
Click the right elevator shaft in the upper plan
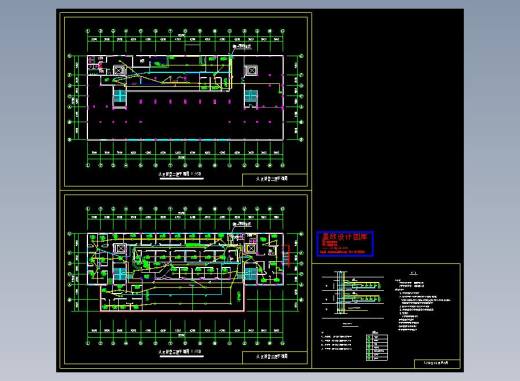251,70
